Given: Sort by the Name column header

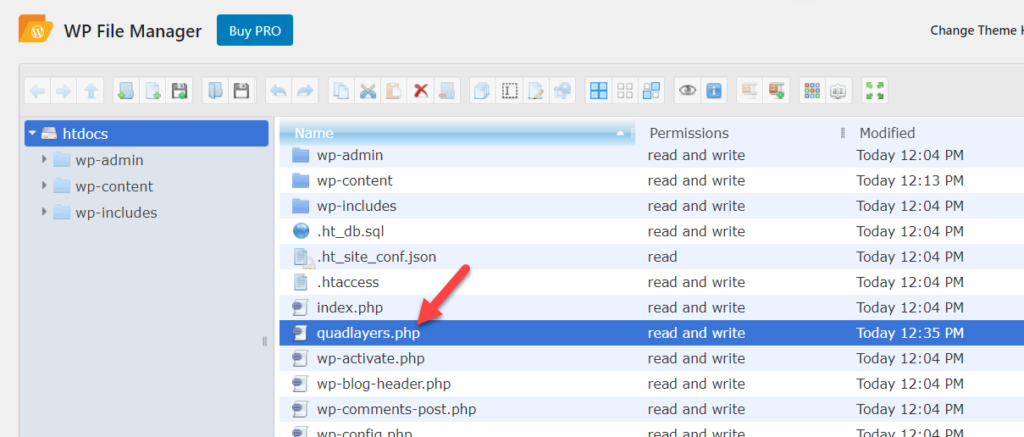Looking at the screenshot, I should point(457,133).
